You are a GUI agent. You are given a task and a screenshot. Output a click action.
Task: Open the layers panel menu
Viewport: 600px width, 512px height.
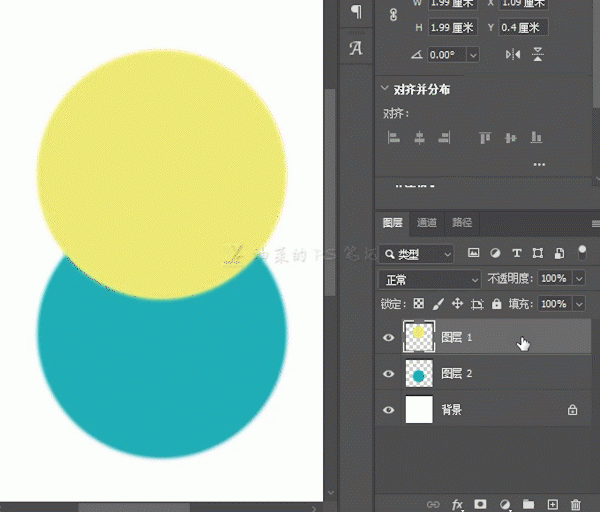595,224
